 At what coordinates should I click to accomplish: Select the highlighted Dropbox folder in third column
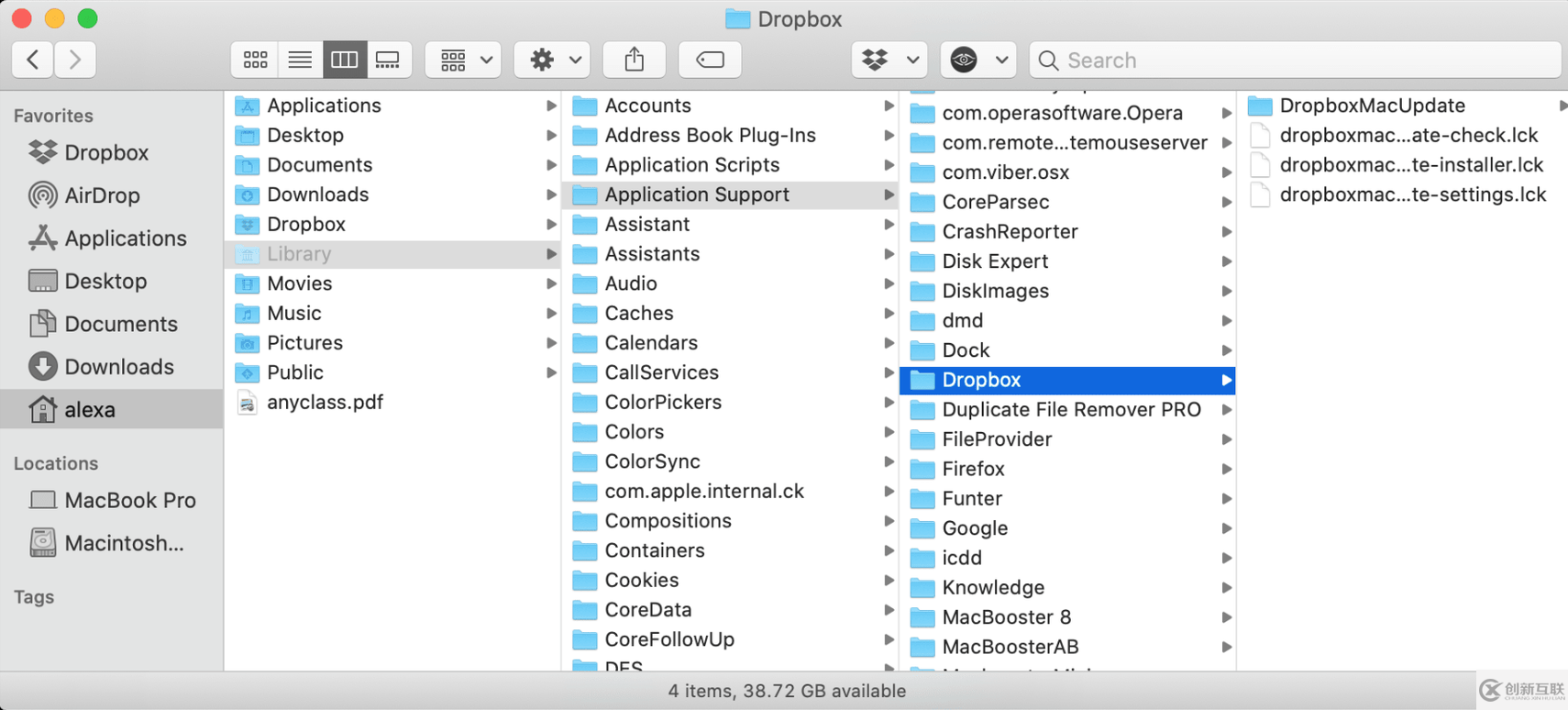[1068, 380]
